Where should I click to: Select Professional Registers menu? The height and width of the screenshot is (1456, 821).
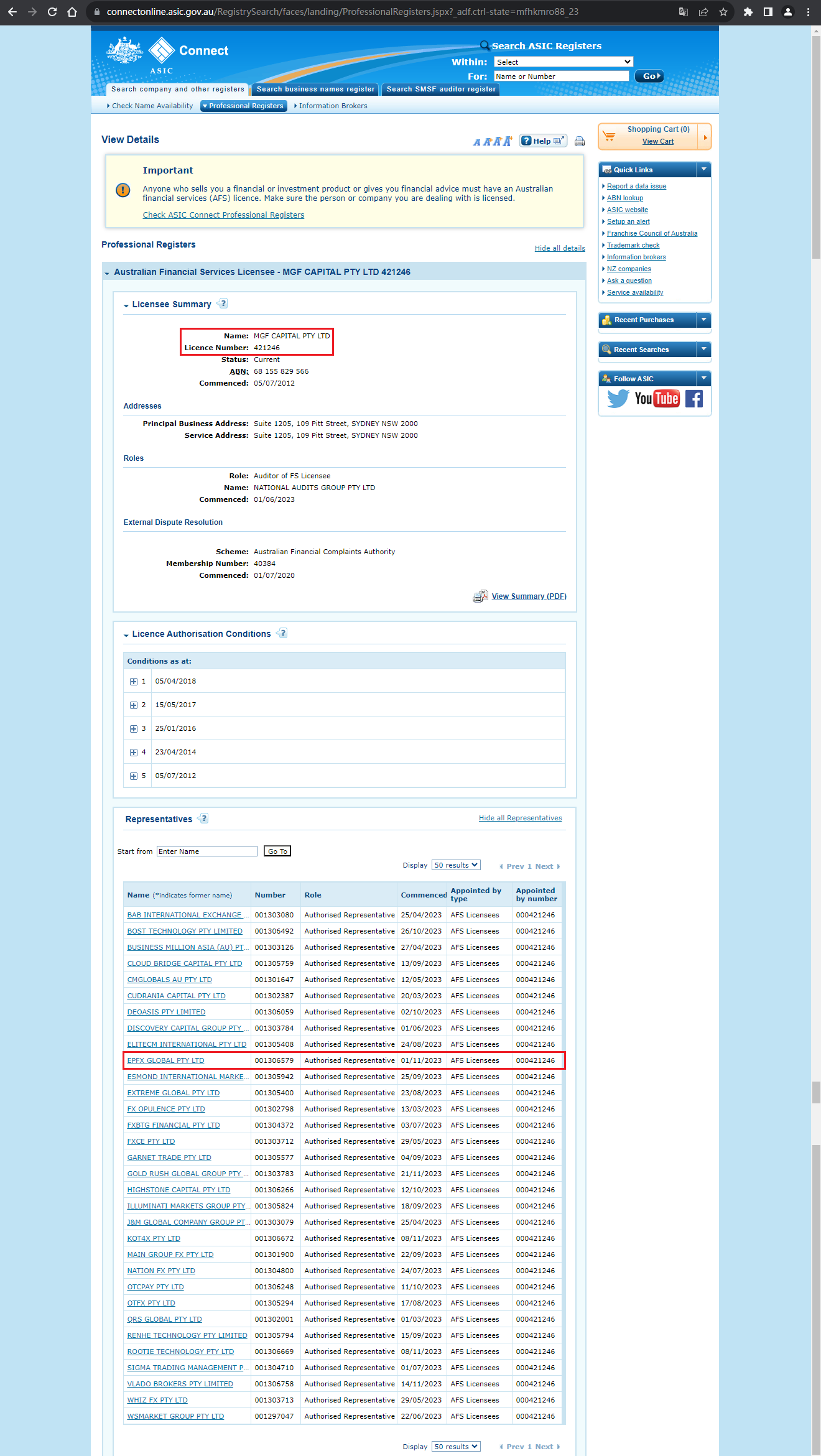pyautogui.click(x=244, y=106)
